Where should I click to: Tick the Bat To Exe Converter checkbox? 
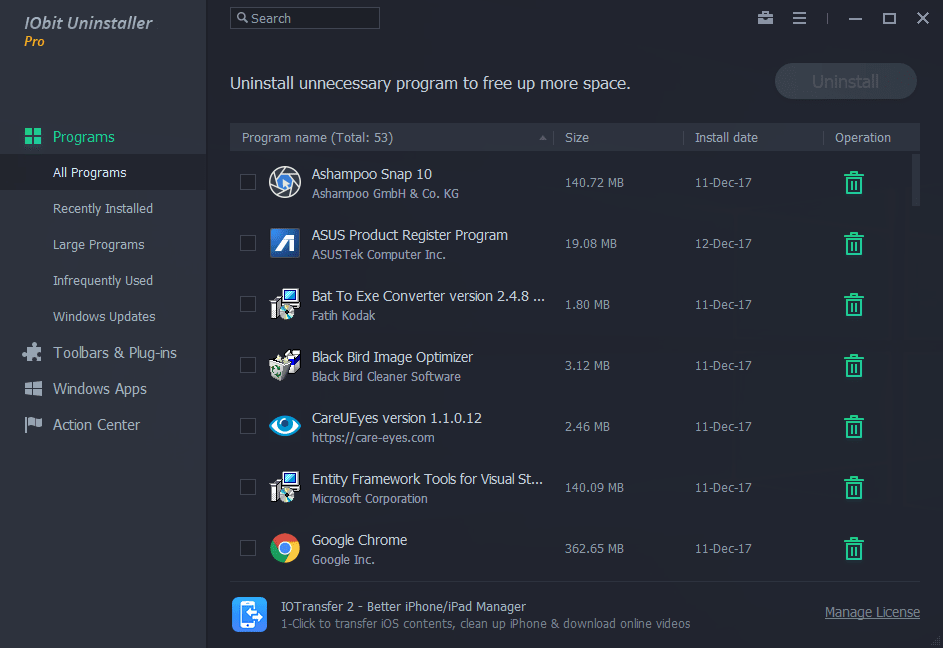click(x=248, y=304)
